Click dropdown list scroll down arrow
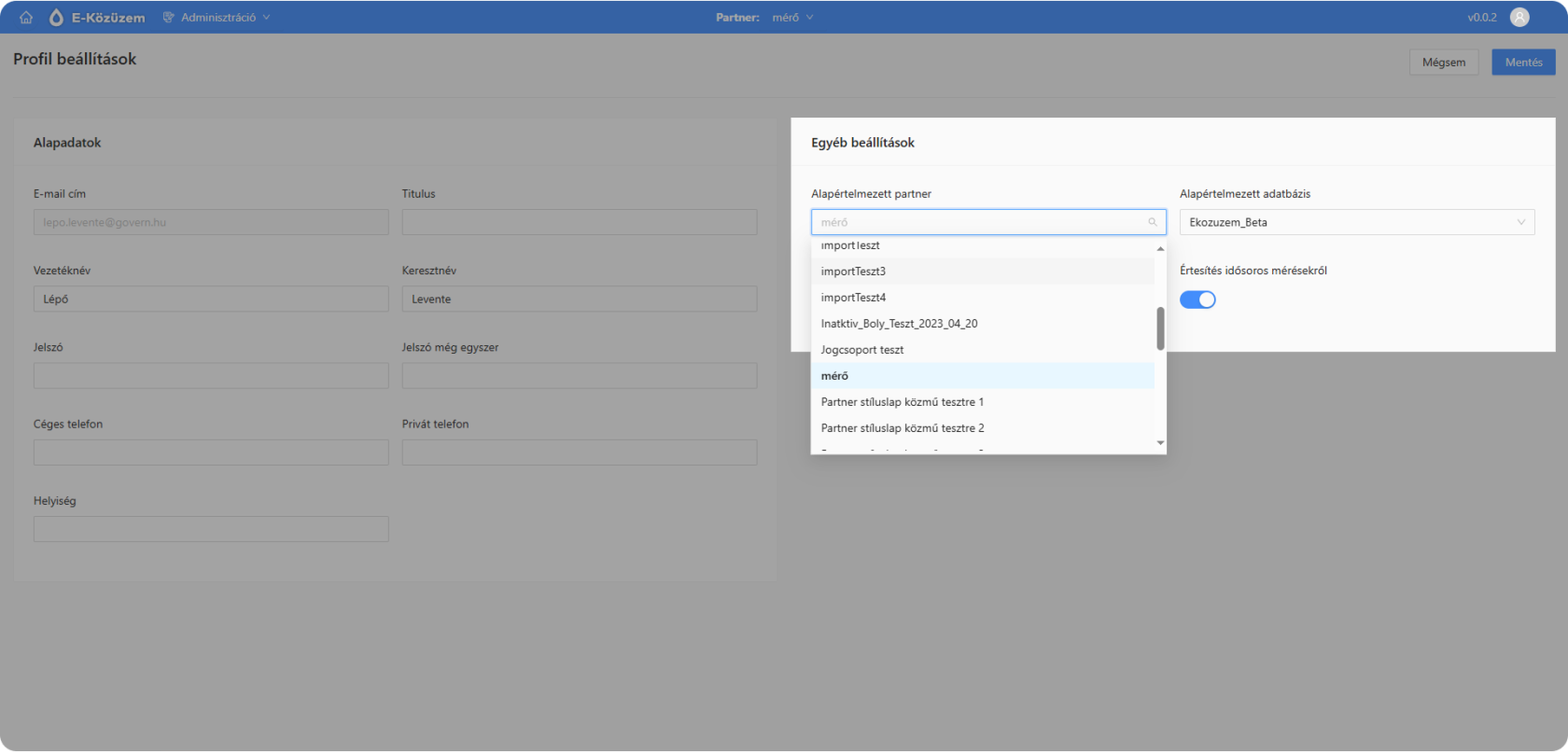This screenshot has width=1568, height=752. pyautogui.click(x=1160, y=443)
